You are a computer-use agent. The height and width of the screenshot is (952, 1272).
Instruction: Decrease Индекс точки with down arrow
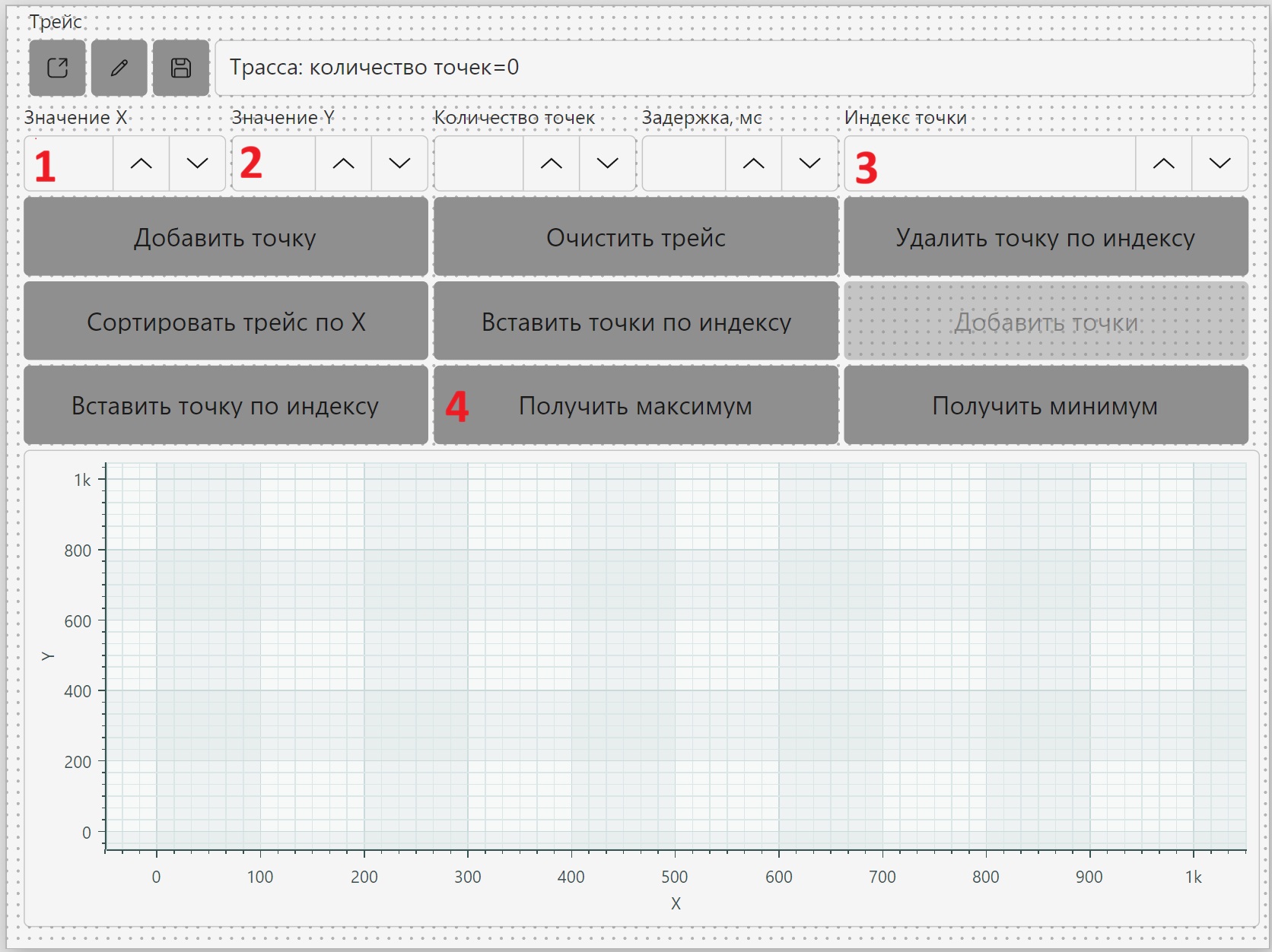click(1220, 163)
